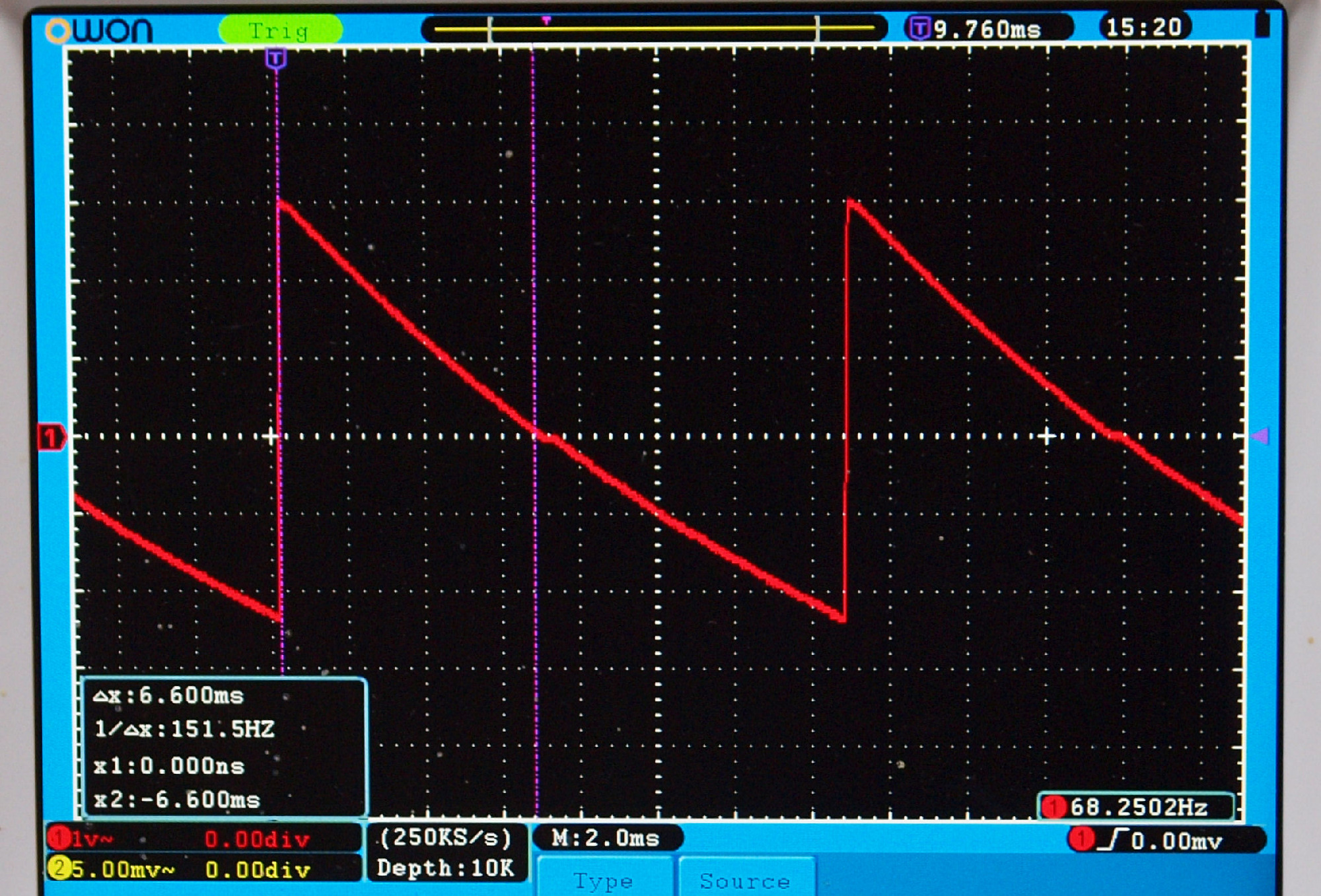Click the Depth:10K memory depth field
Screen dimensions: 1321x896
(446, 868)
